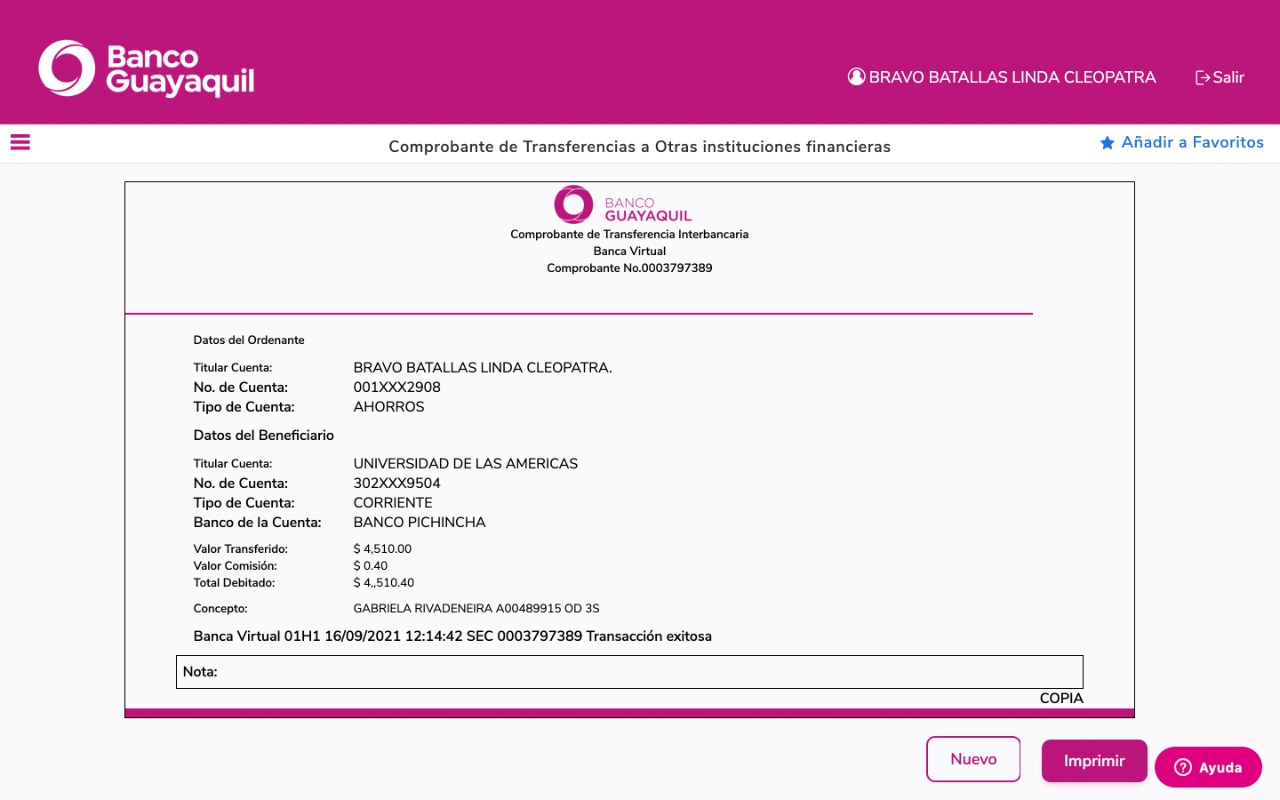1280x800 pixels.
Task: Click the Comprobante No.0003797389 text
Action: (629, 268)
